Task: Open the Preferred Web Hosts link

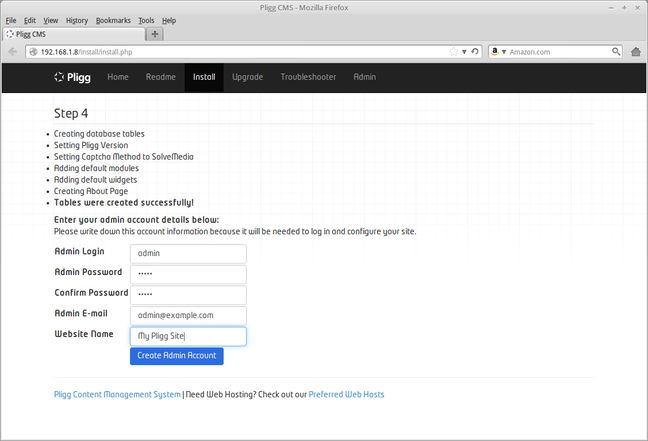Action: (x=346, y=394)
